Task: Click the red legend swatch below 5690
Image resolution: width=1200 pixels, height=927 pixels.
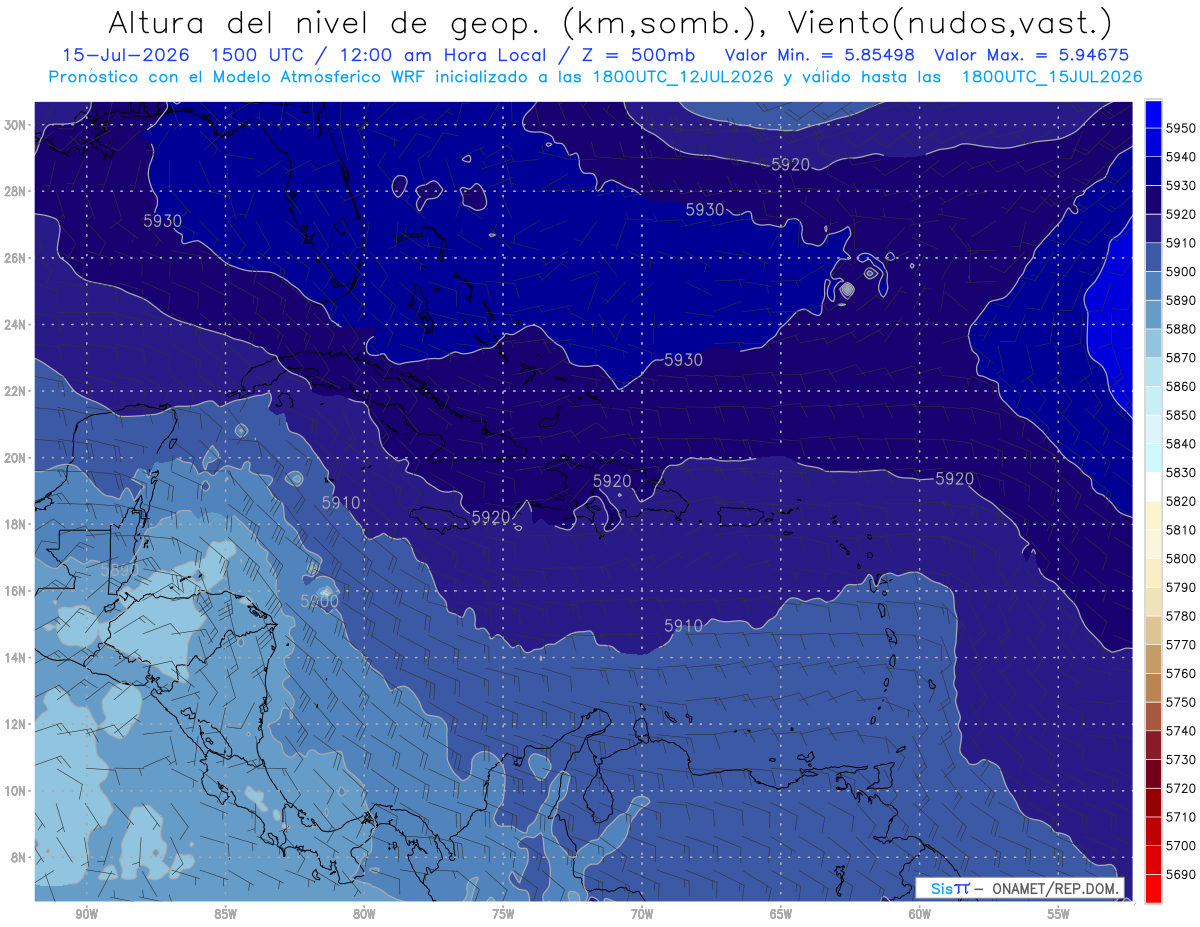Action: click(x=1153, y=888)
